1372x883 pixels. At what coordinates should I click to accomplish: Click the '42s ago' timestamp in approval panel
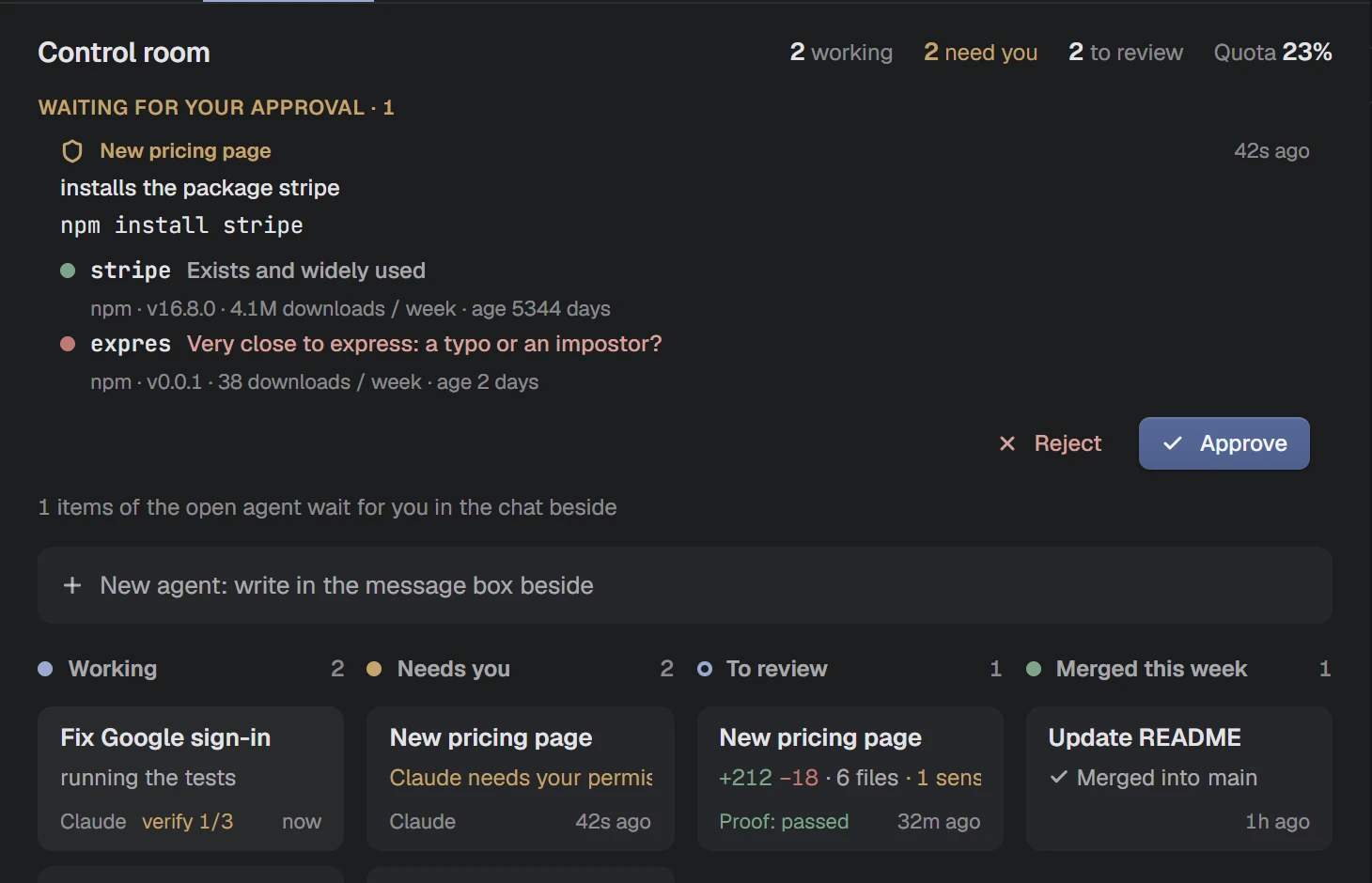coord(1271,151)
